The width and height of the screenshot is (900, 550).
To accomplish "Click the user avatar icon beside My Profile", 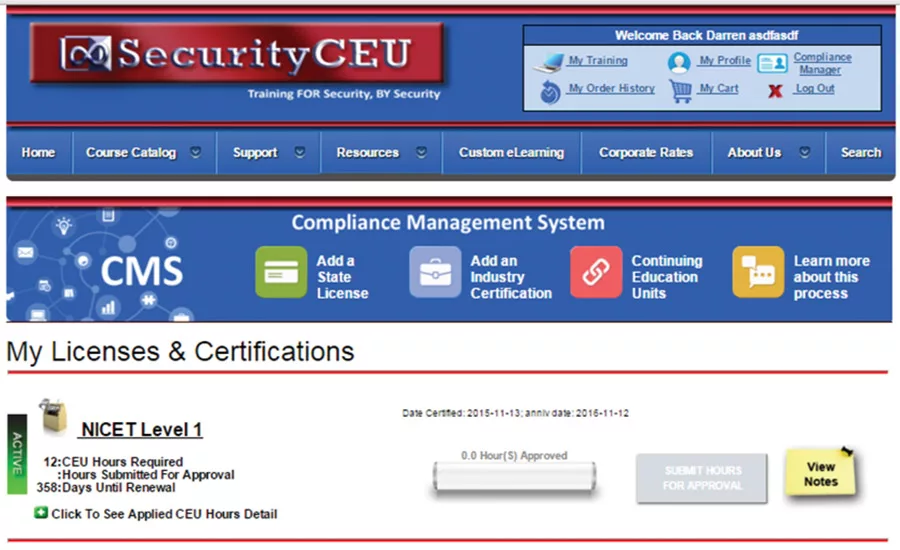I will coord(678,62).
